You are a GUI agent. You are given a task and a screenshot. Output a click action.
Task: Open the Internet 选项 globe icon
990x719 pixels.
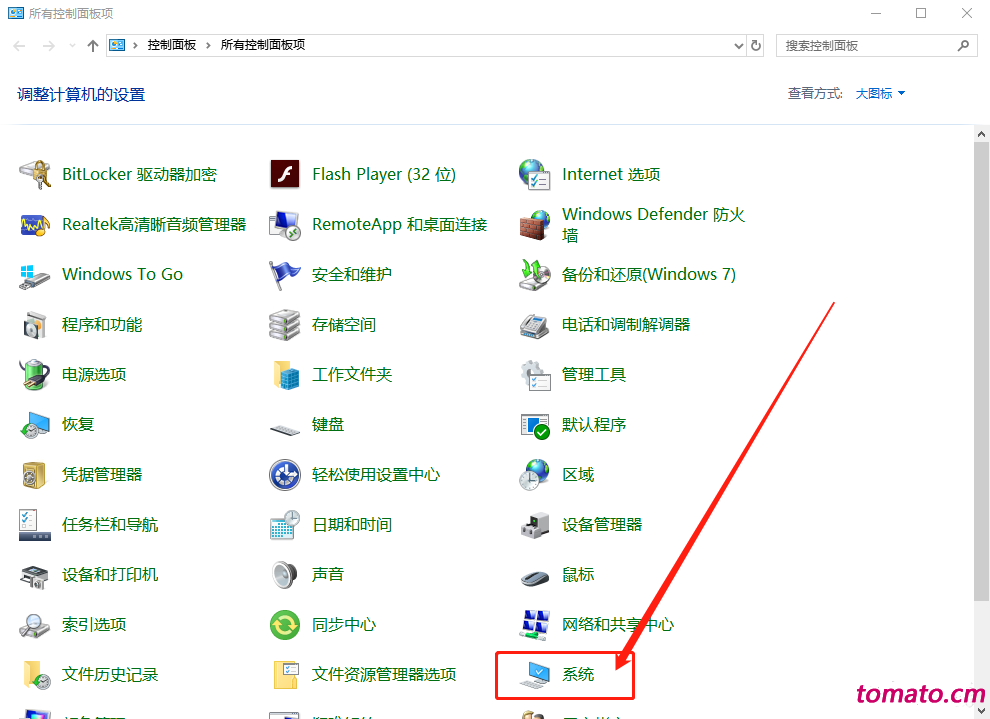point(535,174)
